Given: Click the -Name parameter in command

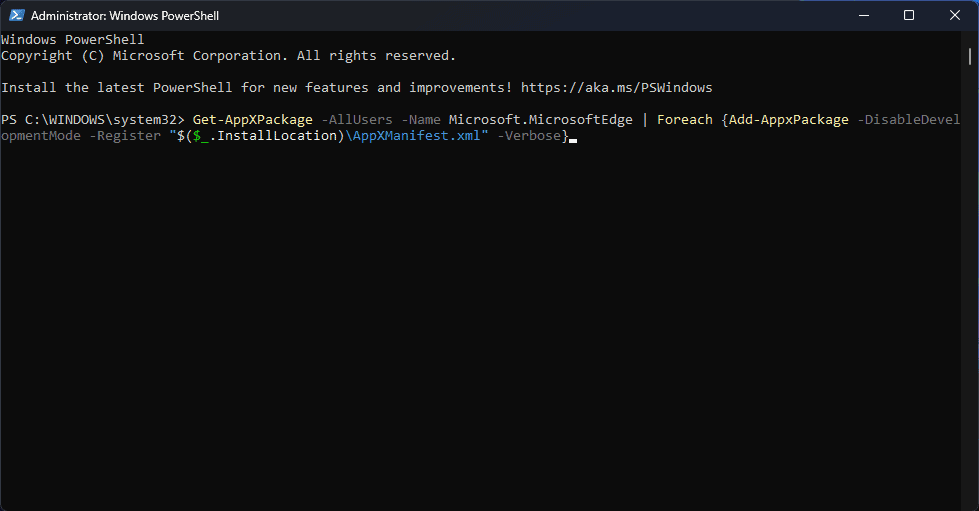Looking at the screenshot, I should pyautogui.click(x=420, y=120).
